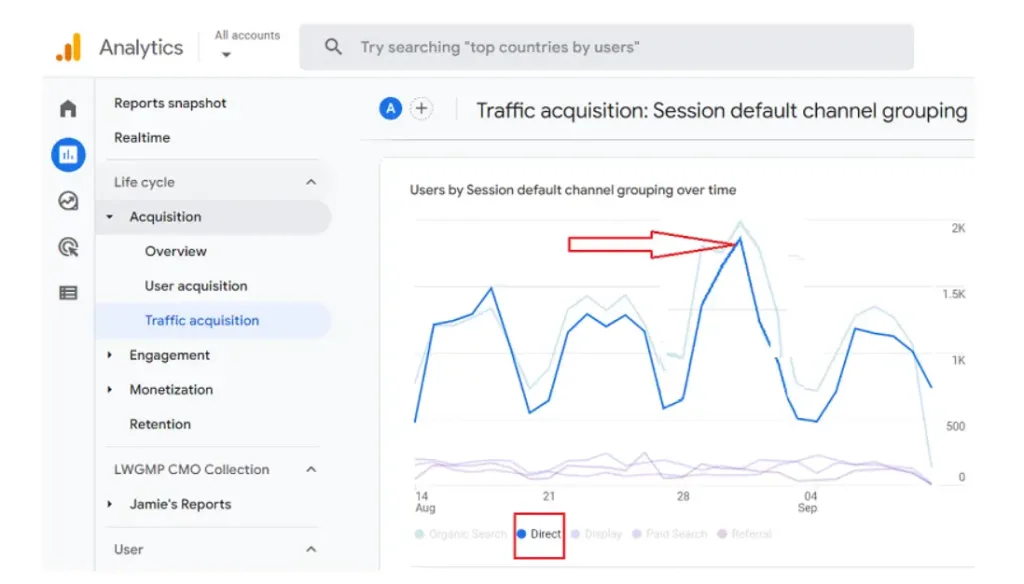Select the Reports bar chart icon
This screenshot has height=584, width=1024.
click(x=68, y=154)
